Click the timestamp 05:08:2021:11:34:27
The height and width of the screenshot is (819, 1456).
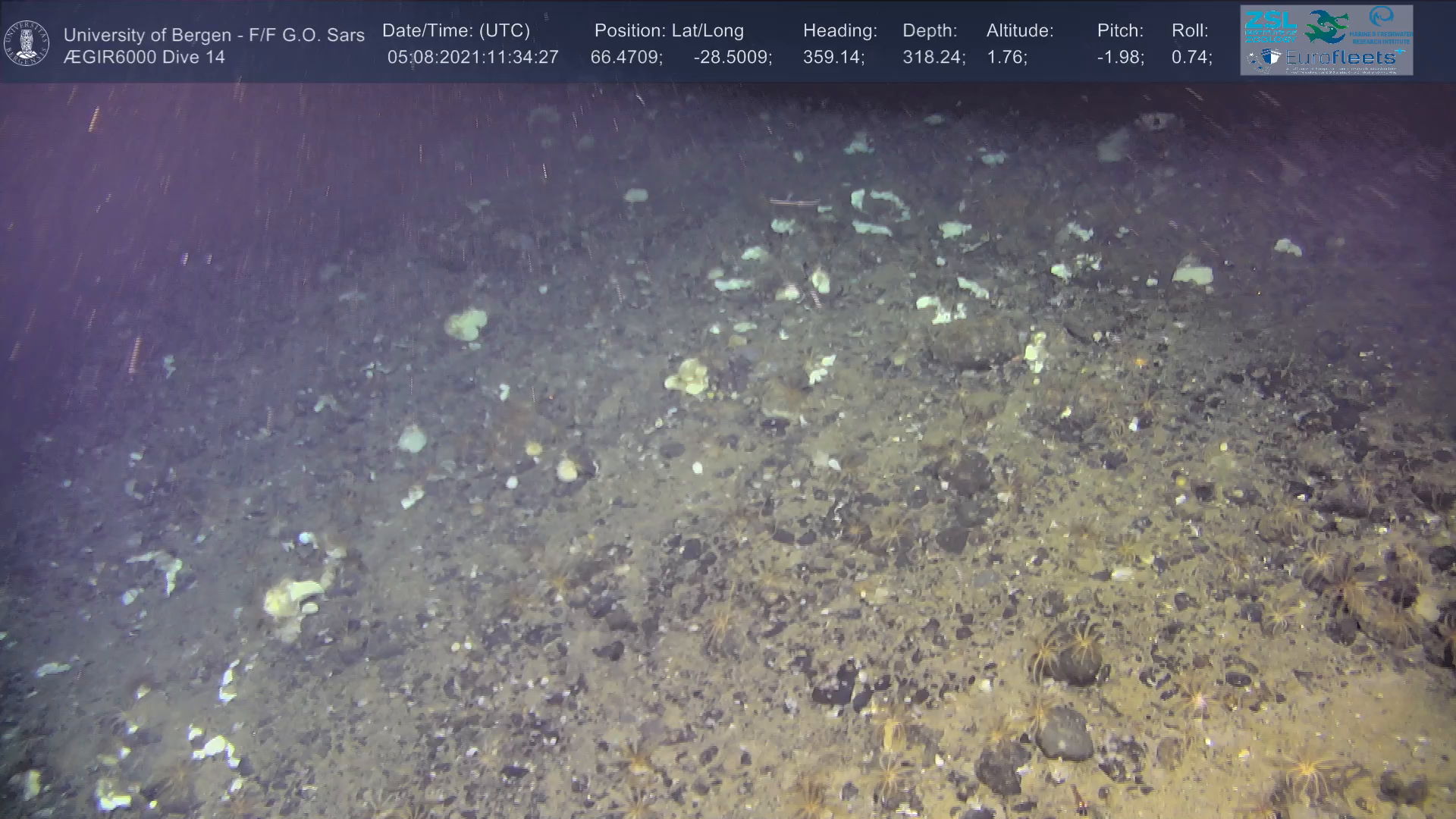(x=472, y=57)
